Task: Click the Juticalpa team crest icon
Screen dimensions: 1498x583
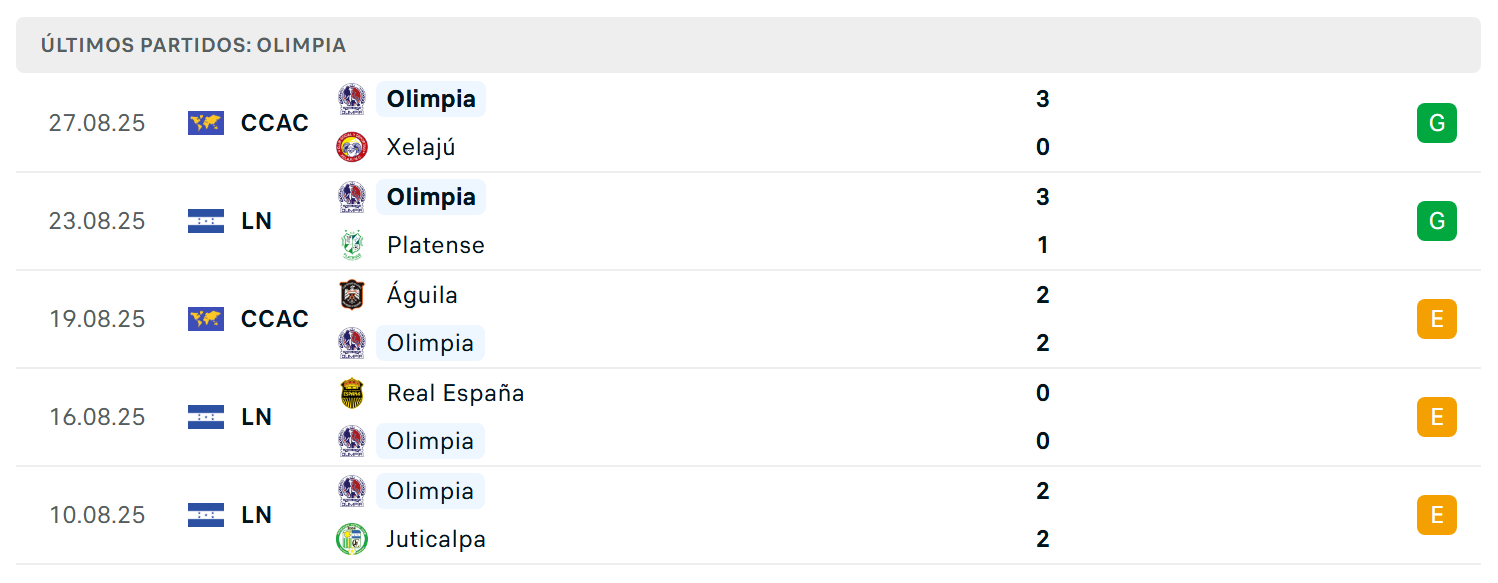Action: 352,539
